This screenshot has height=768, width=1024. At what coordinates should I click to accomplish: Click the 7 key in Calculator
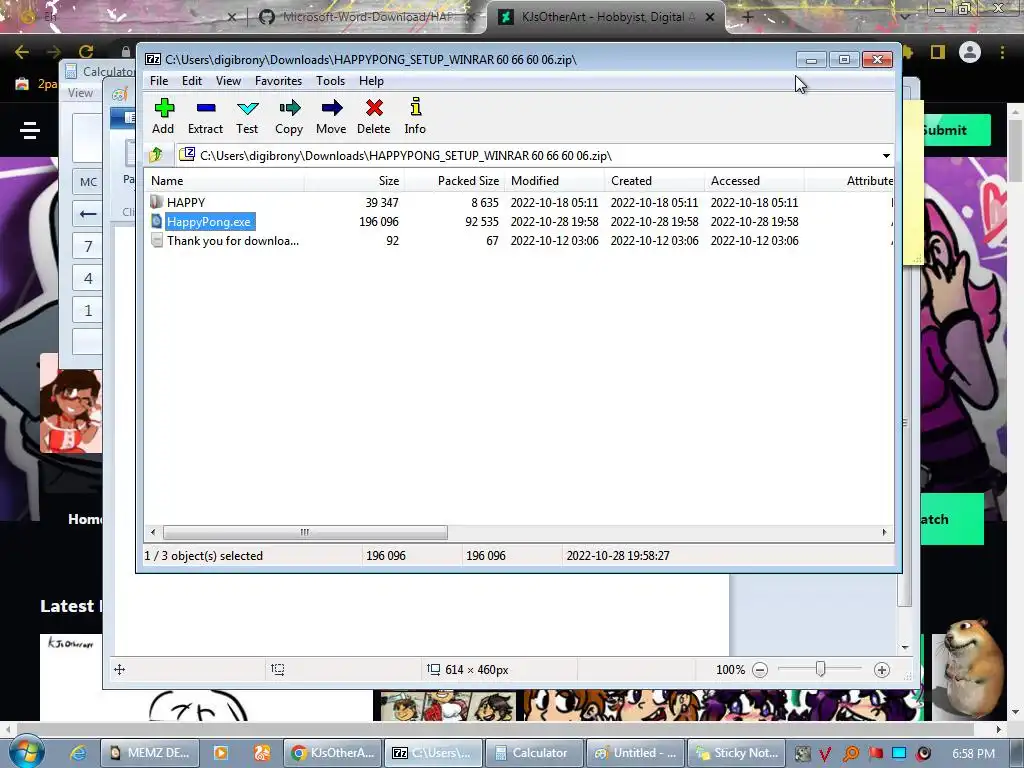click(88, 246)
